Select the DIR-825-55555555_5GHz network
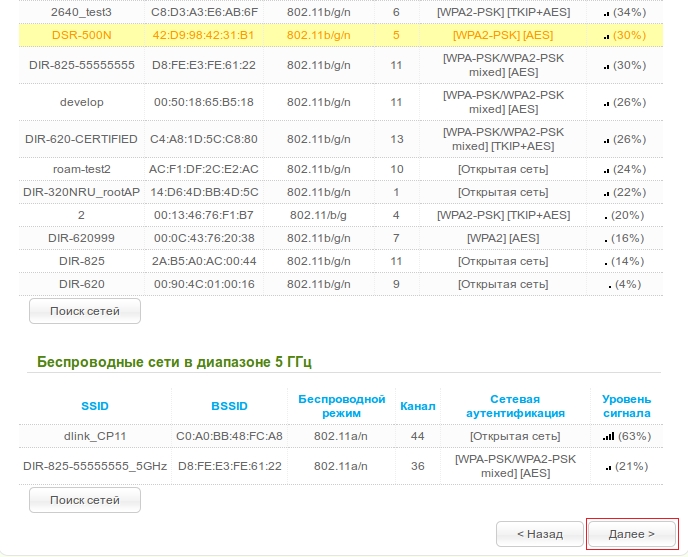The width and height of the screenshot is (688, 557). [x=95, y=466]
